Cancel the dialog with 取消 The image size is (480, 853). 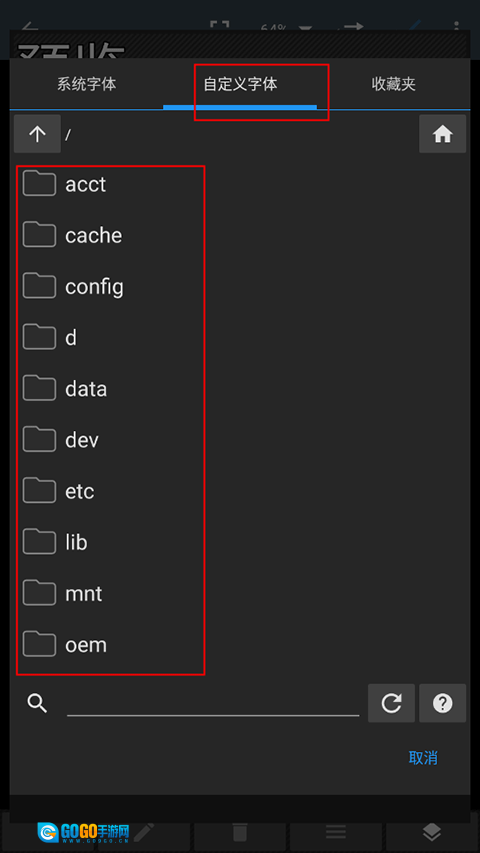(423, 758)
